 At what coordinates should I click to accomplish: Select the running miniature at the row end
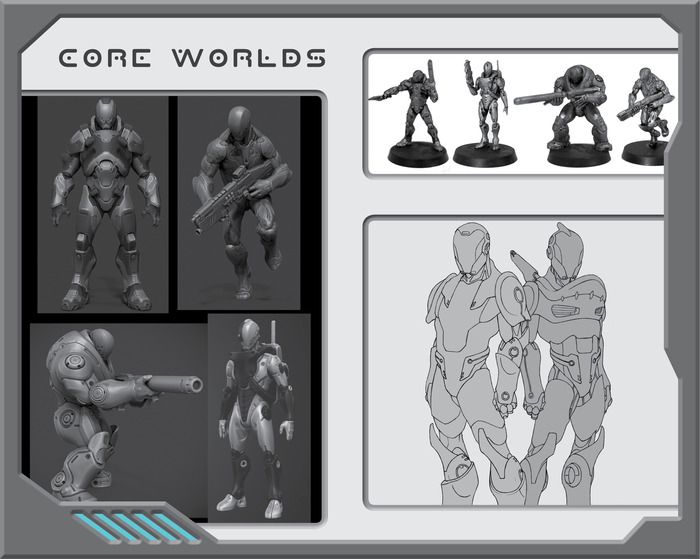tap(644, 116)
